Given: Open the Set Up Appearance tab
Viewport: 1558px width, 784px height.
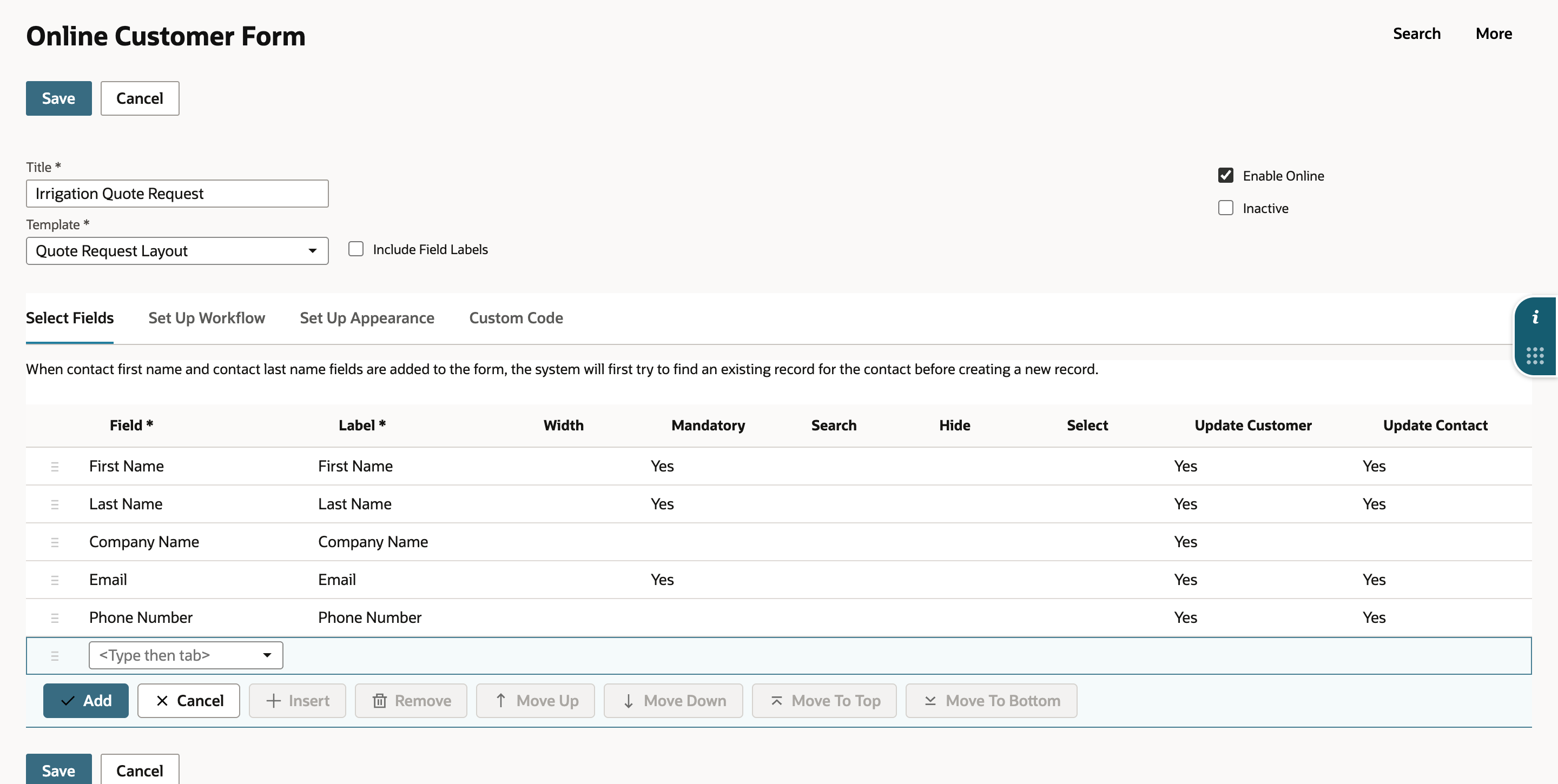Looking at the screenshot, I should click(367, 318).
